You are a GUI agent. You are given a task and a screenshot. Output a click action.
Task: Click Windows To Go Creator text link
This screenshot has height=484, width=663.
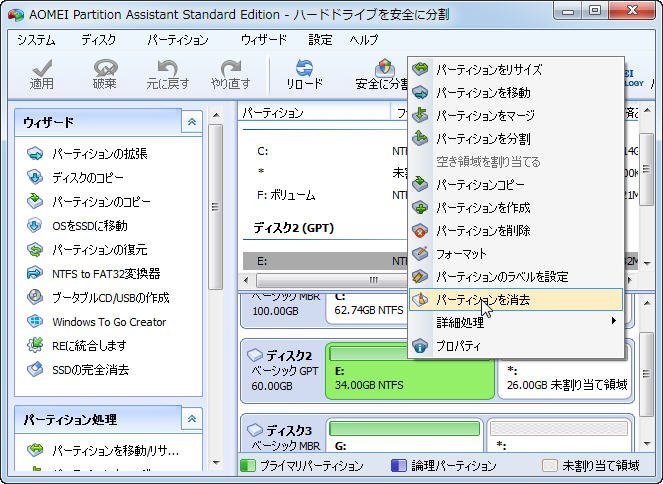pyautogui.click(x=109, y=322)
